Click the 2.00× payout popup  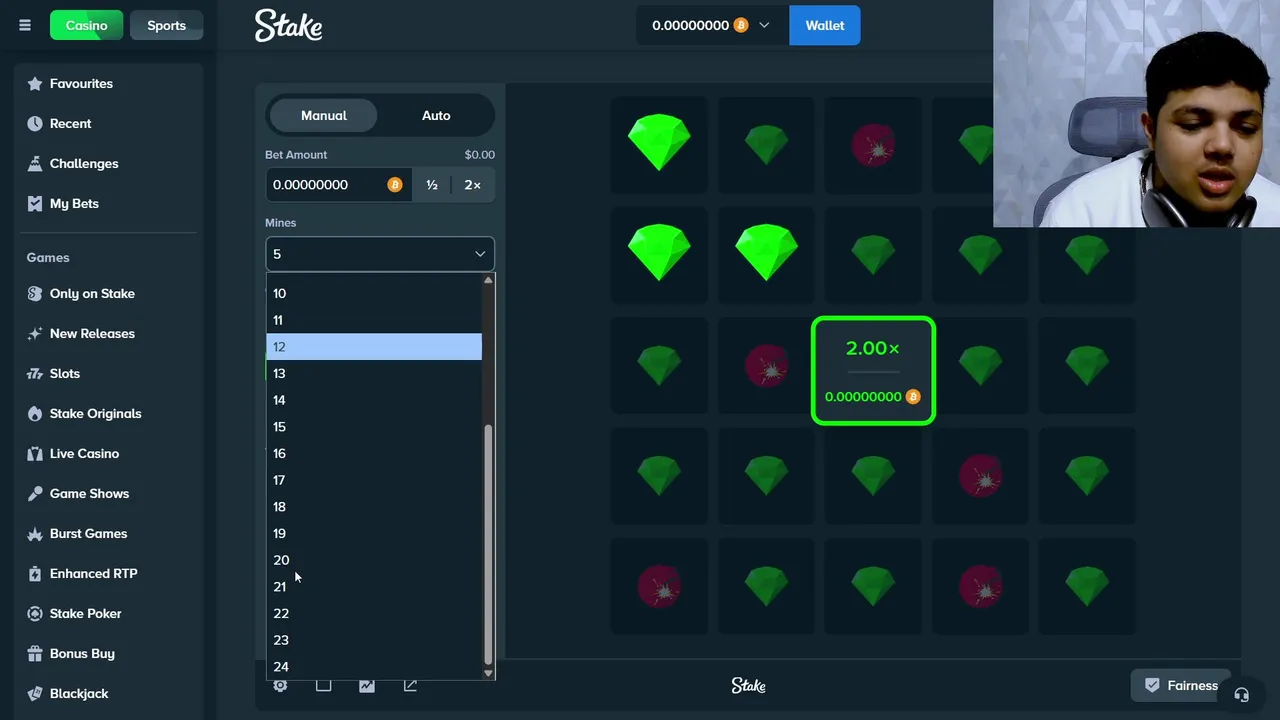tap(873, 371)
